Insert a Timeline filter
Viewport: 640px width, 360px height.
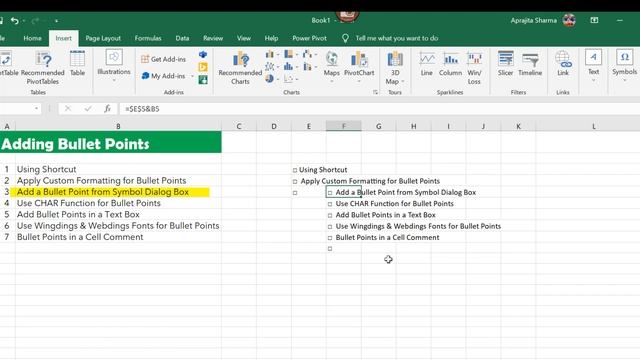(x=530, y=64)
